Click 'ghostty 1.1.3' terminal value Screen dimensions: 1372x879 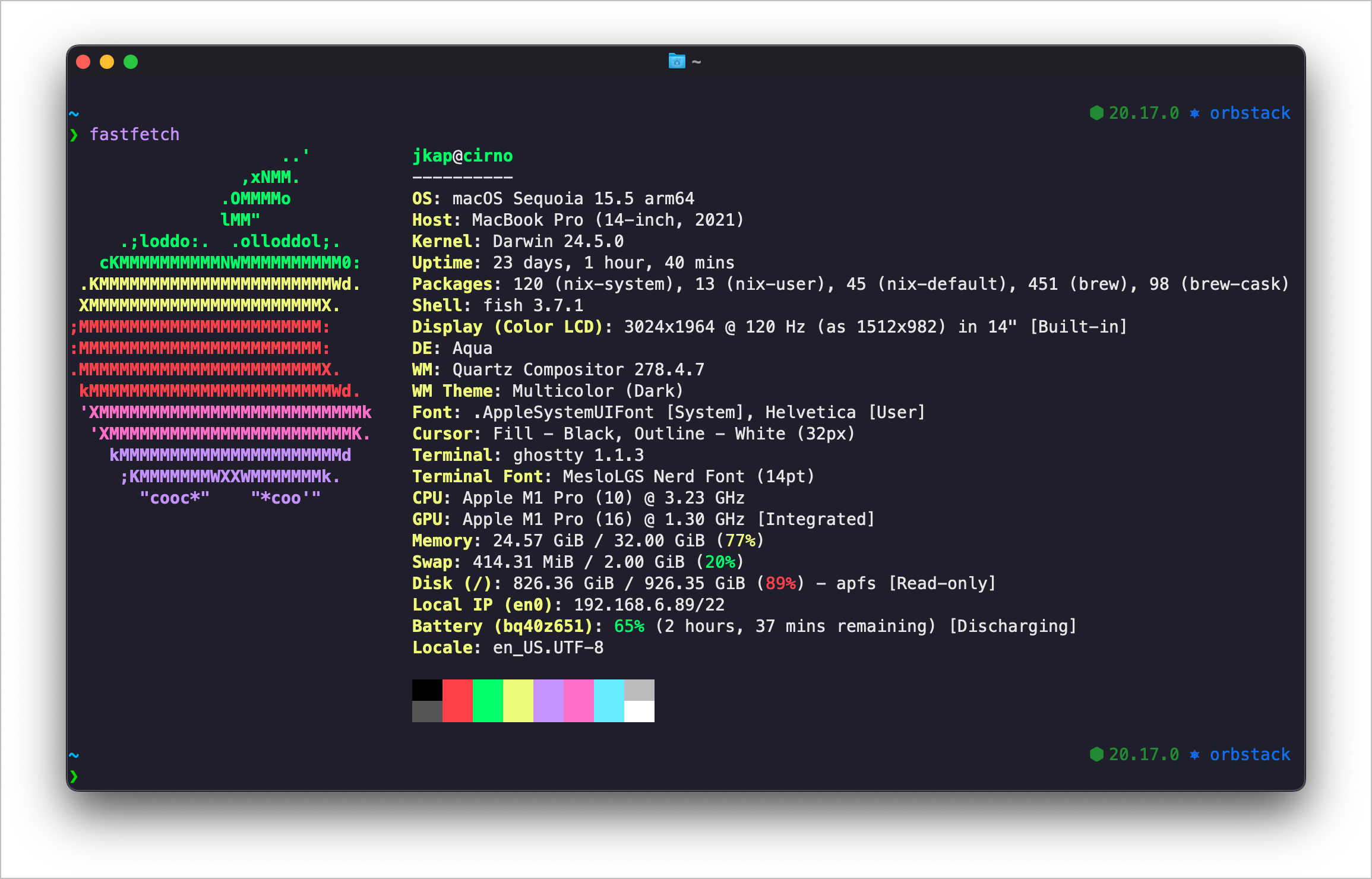pyautogui.click(x=578, y=456)
